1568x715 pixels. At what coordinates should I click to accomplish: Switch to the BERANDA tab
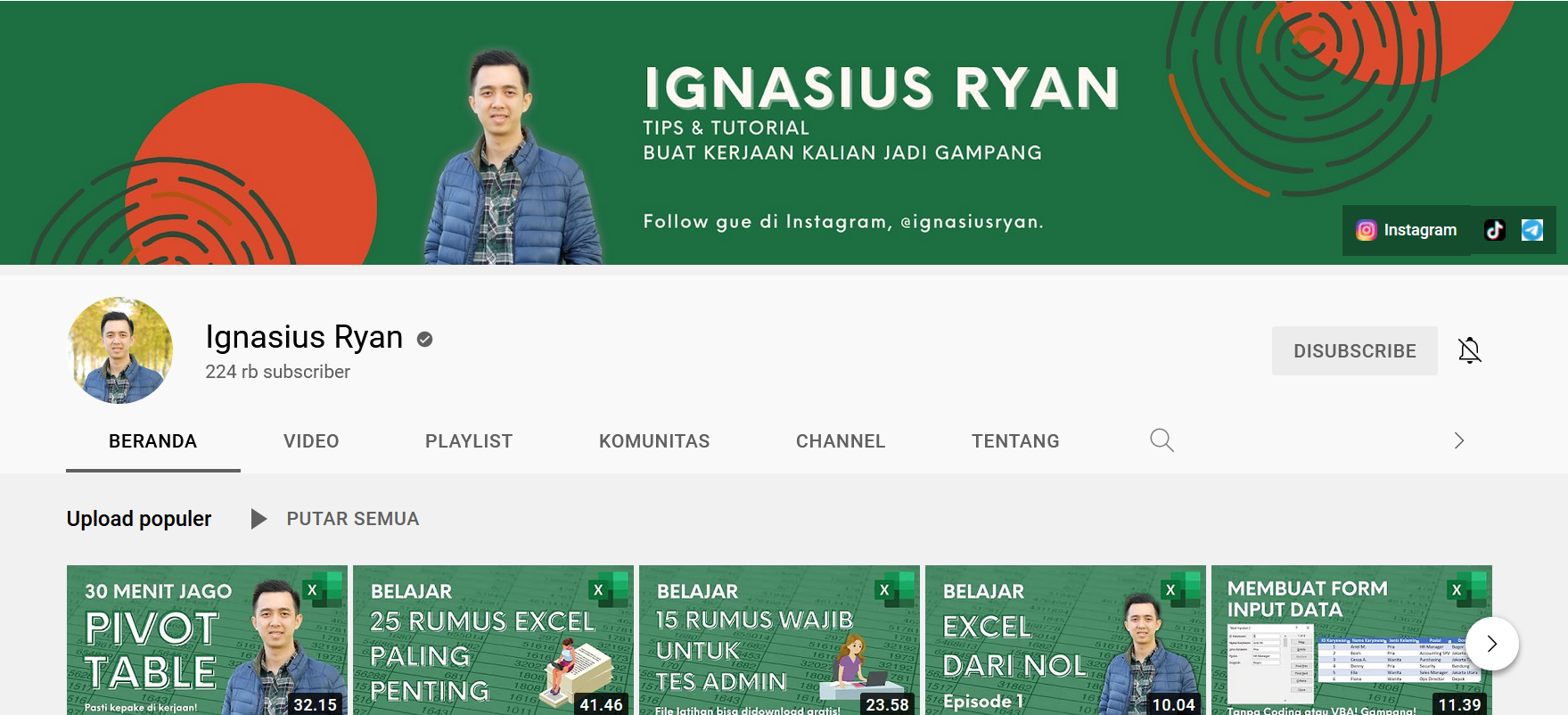(153, 441)
